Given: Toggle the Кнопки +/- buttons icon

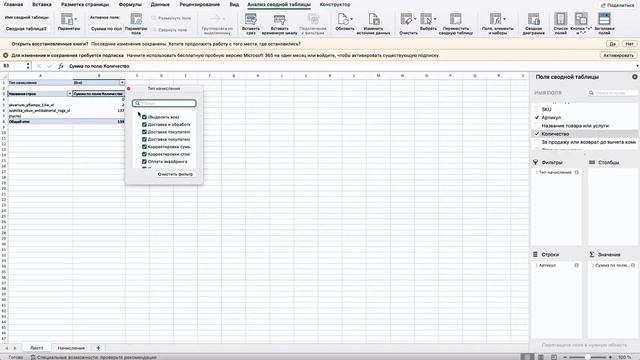Looking at the screenshot, I should (581, 19).
